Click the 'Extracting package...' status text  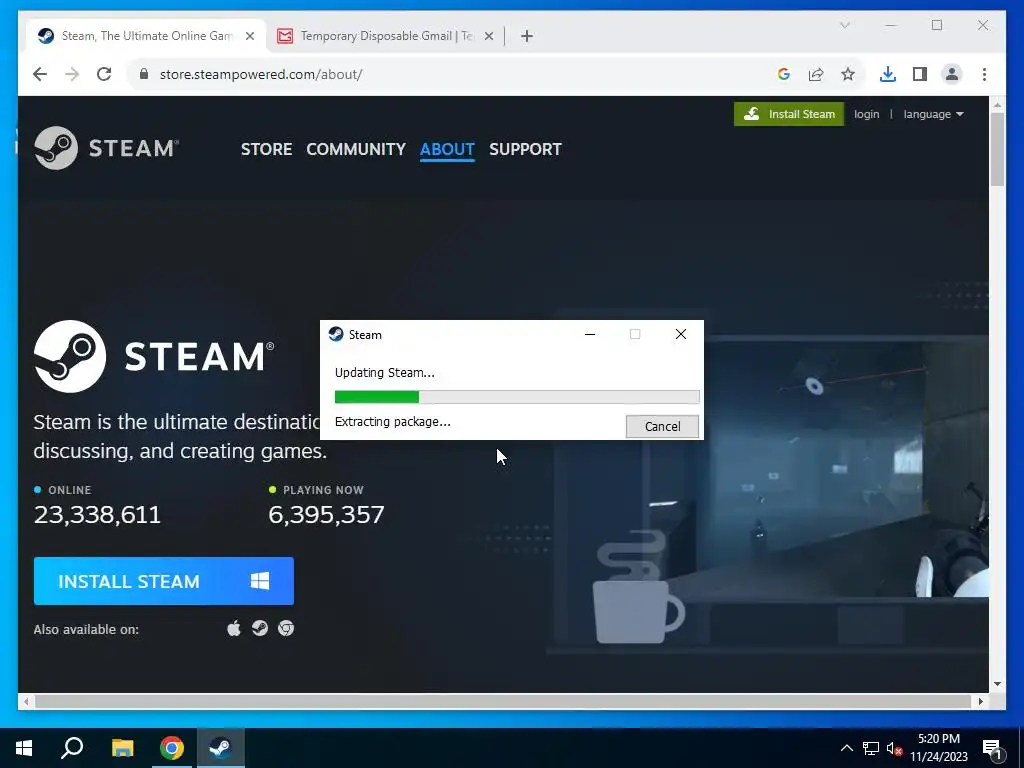(392, 422)
